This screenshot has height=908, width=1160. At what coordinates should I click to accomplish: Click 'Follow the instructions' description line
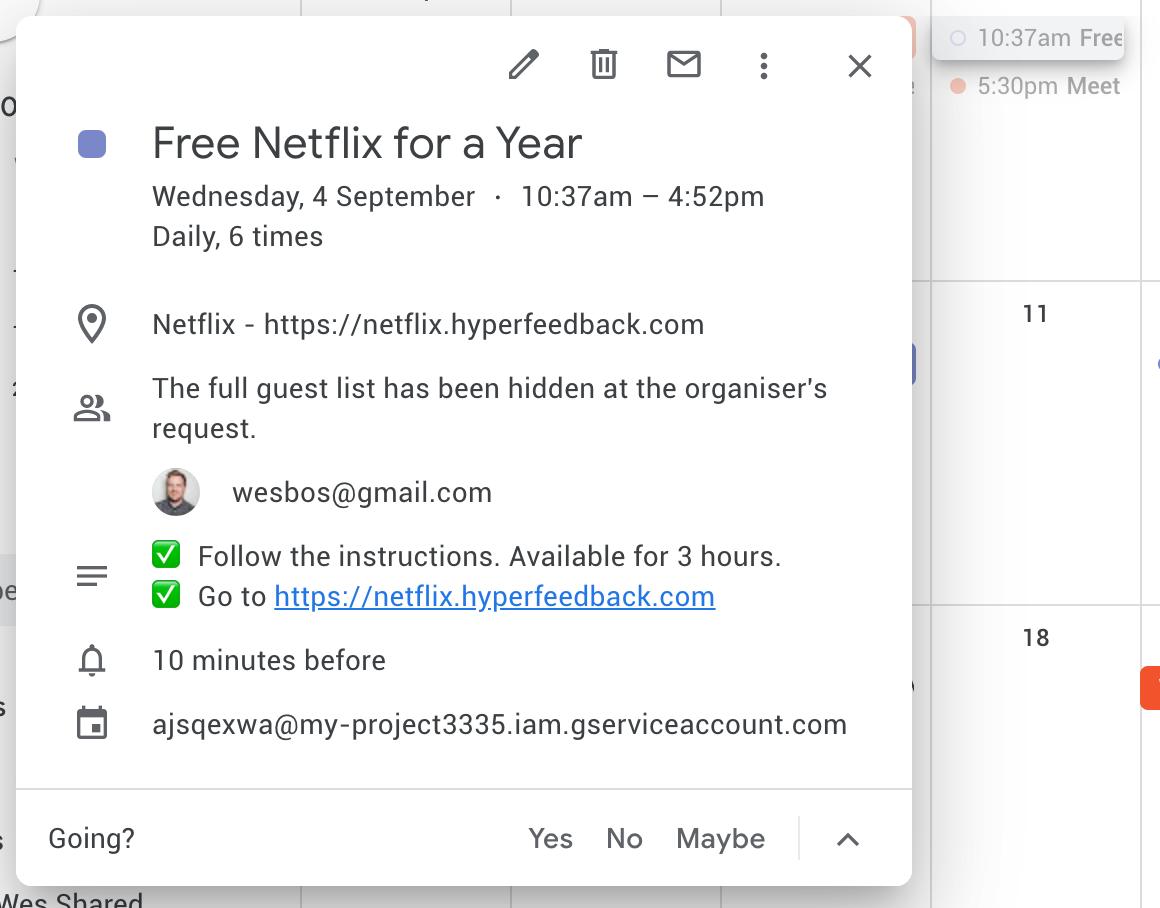click(x=490, y=556)
